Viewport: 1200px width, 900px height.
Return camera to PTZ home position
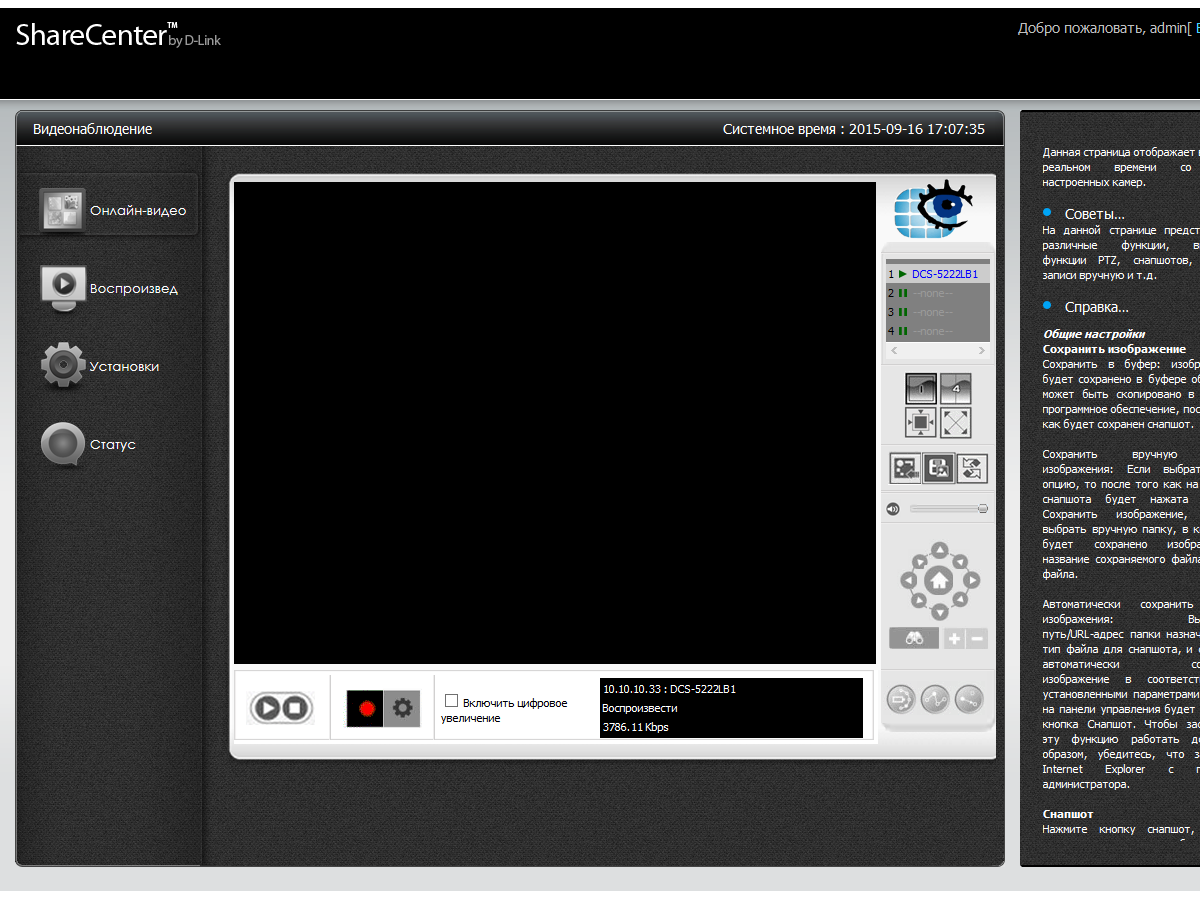[x=939, y=580]
